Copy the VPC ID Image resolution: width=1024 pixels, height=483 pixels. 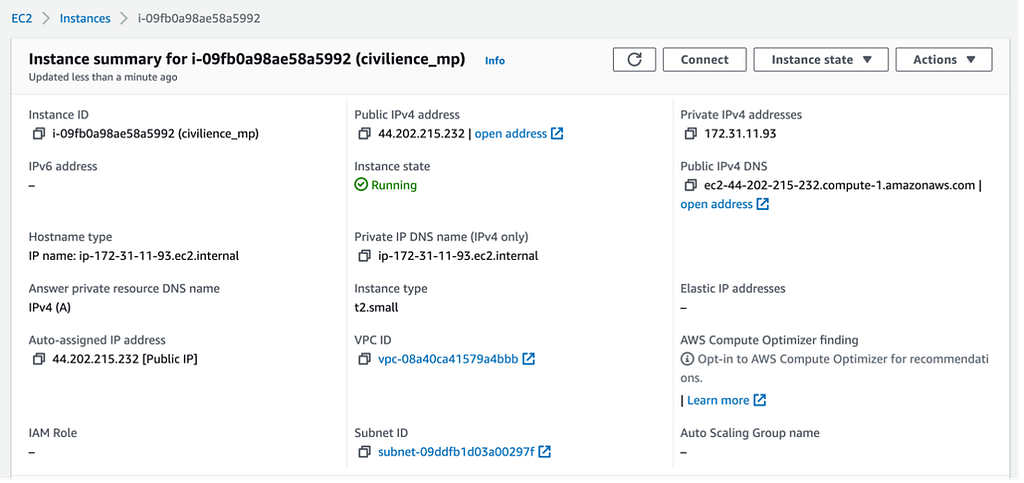[364, 359]
